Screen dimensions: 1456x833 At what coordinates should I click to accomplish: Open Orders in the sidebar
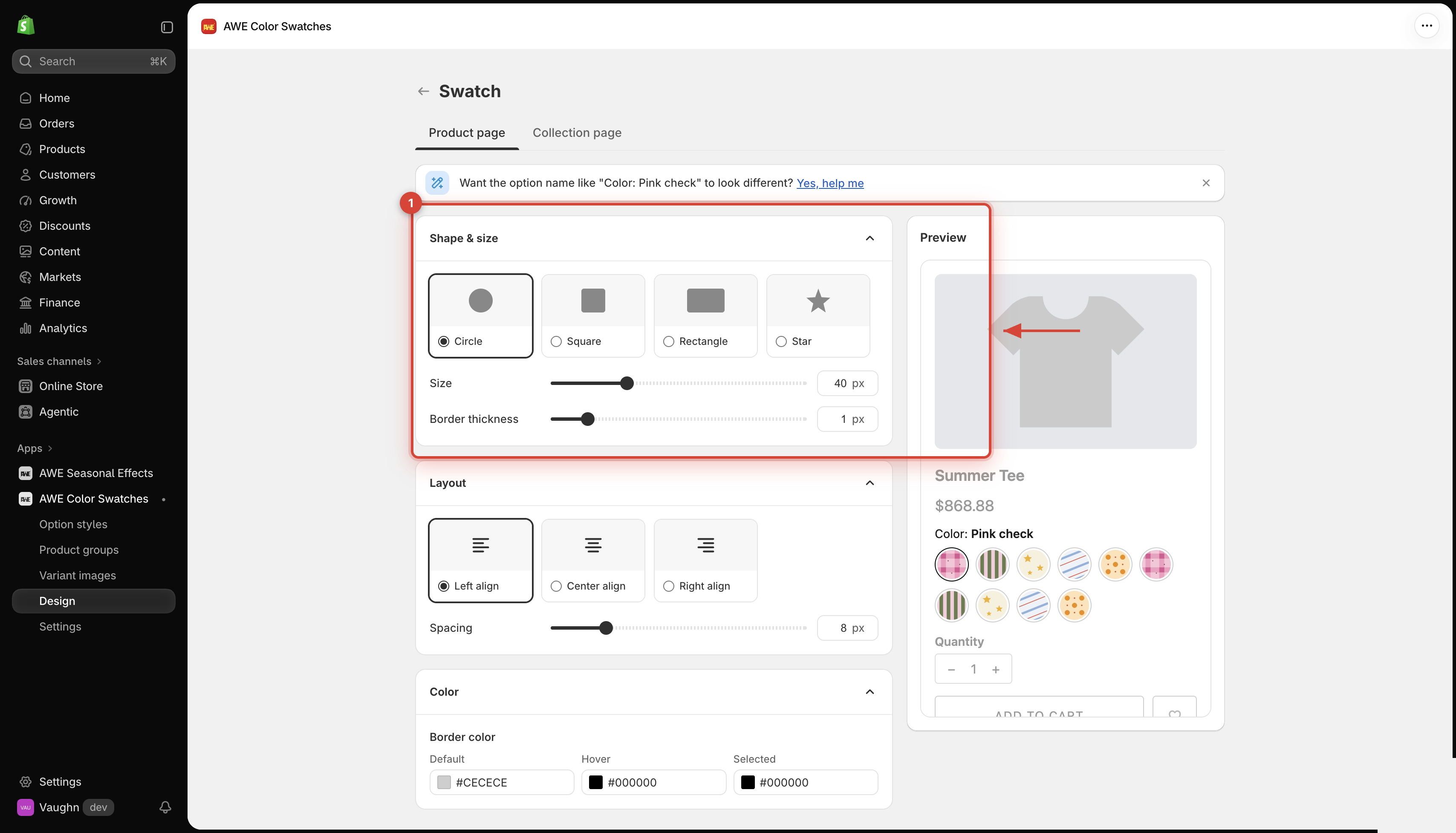pyautogui.click(x=94, y=124)
